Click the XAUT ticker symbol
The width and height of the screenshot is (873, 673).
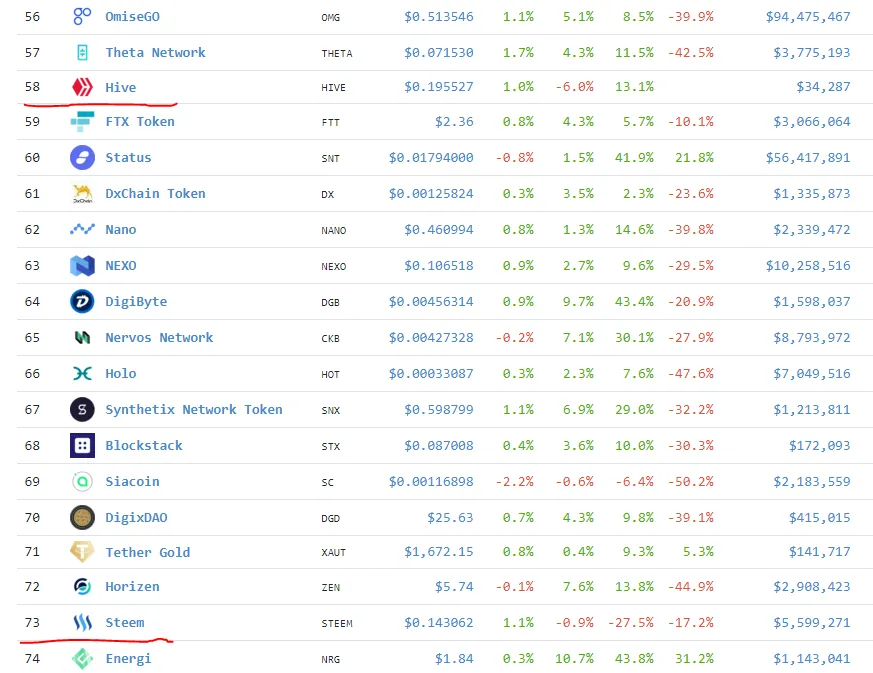click(x=333, y=553)
